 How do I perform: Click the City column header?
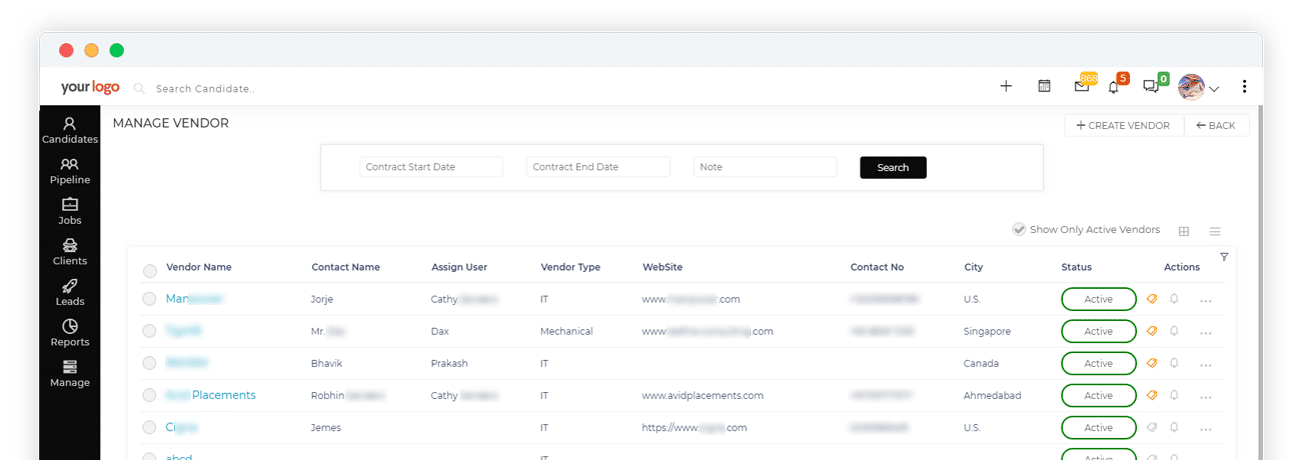tap(974, 267)
